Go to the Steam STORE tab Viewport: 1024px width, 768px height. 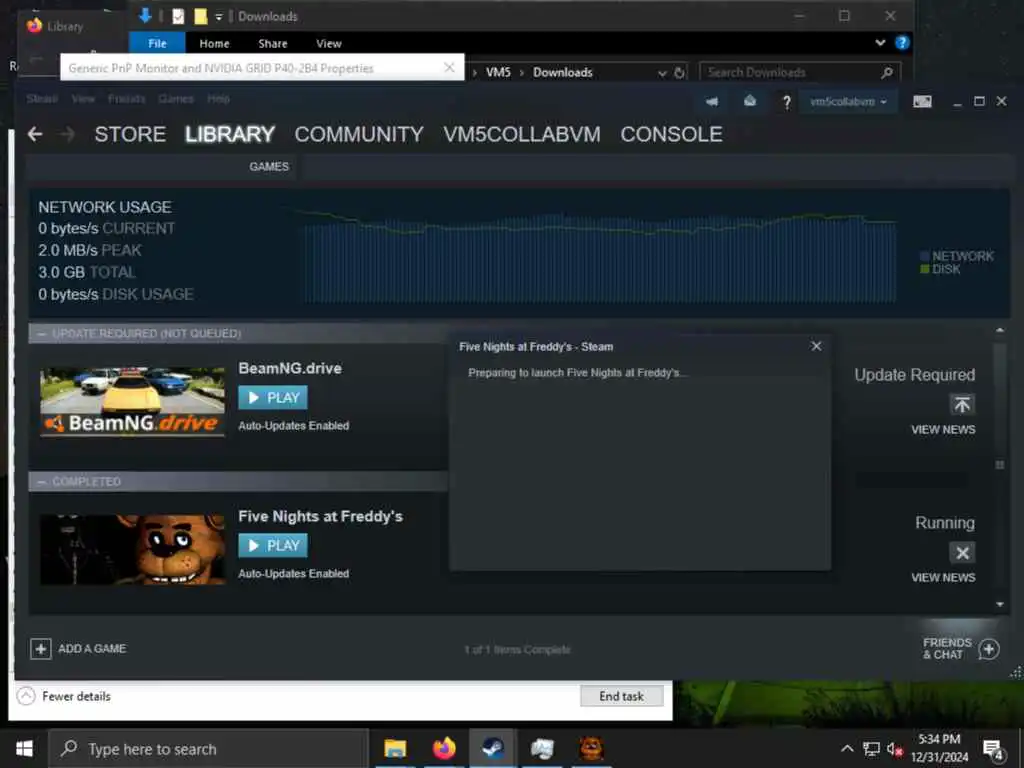point(130,135)
